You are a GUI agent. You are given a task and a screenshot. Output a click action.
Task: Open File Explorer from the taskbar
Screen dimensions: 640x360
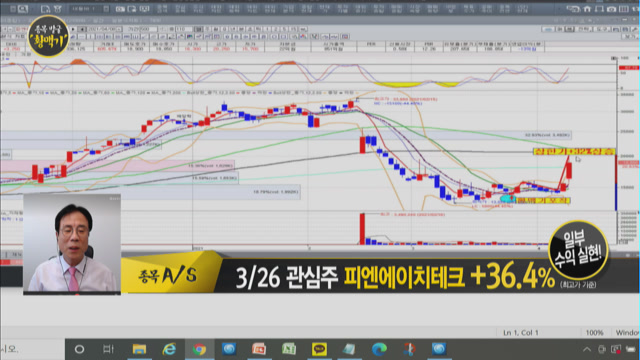tap(139, 349)
